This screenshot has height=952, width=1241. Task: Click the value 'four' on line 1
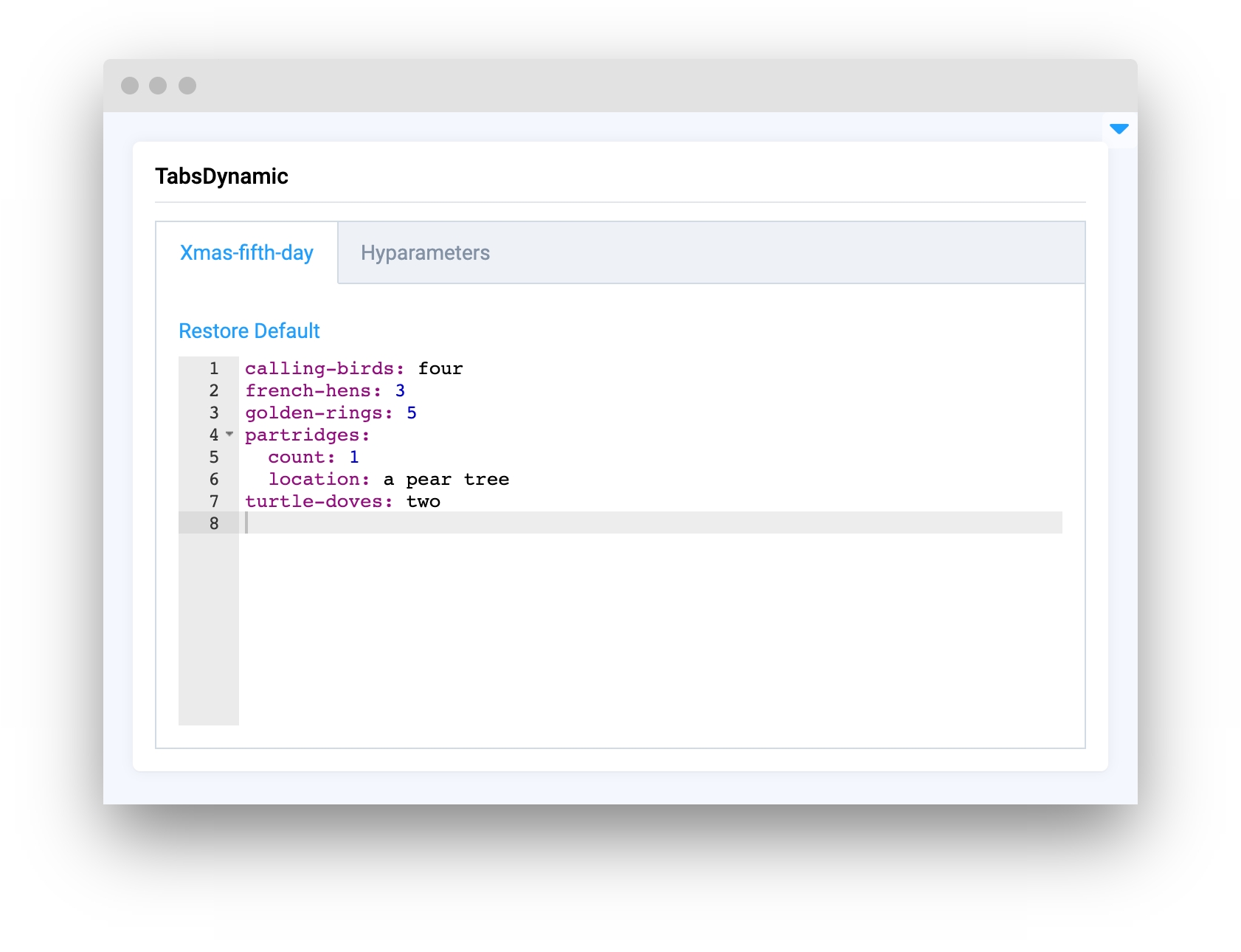(x=440, y=368)
